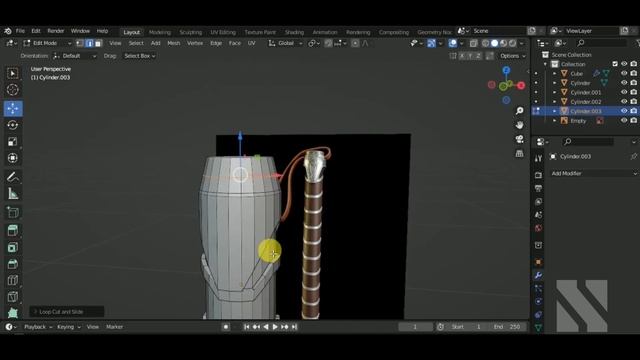Expand the Cube tree item
640x360 pixels.
(554, 73)
